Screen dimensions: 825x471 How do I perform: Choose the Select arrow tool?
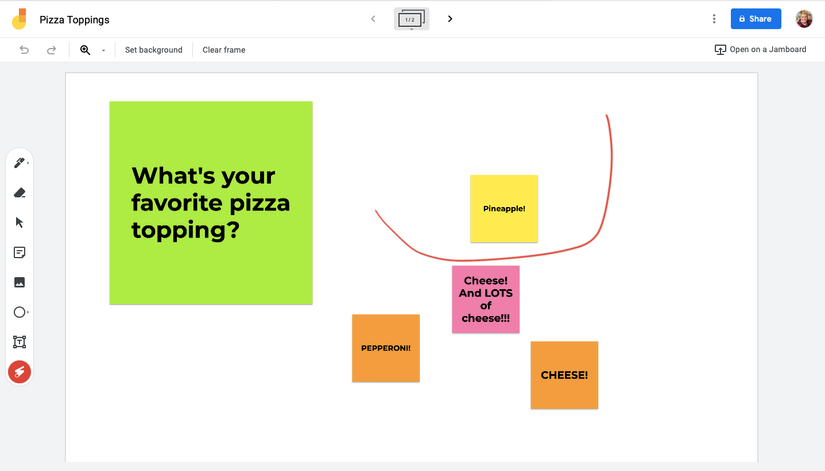tap(19, 223)
